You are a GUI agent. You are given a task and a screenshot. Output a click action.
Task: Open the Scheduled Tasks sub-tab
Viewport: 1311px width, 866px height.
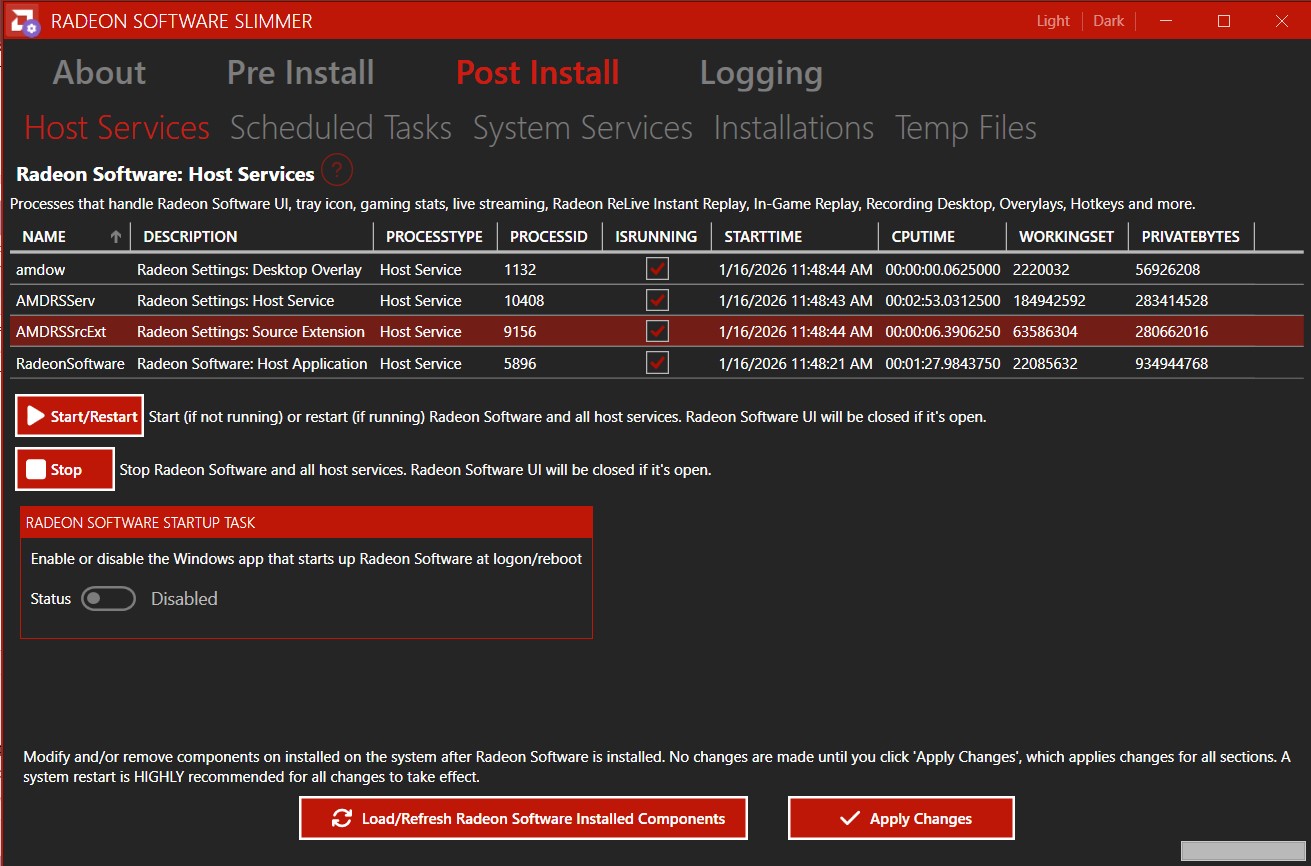341,128
